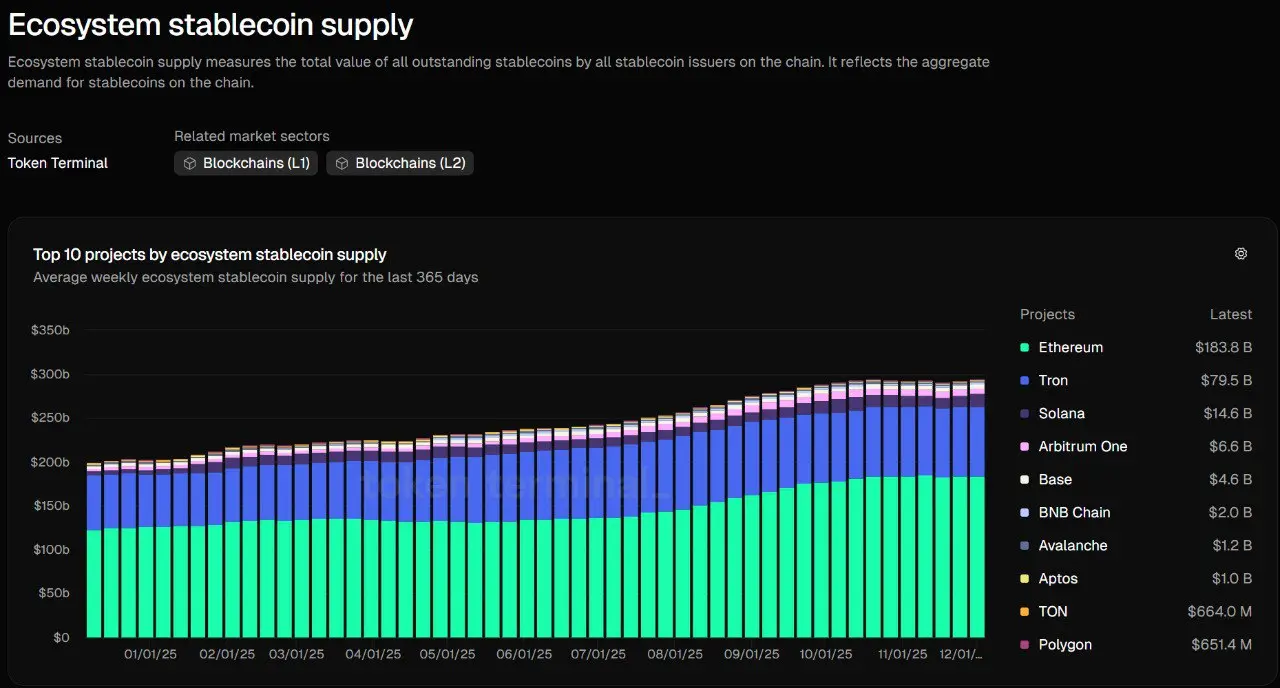Toggle the BNB Chain series via its legend entry

[x=1074, y=512]
